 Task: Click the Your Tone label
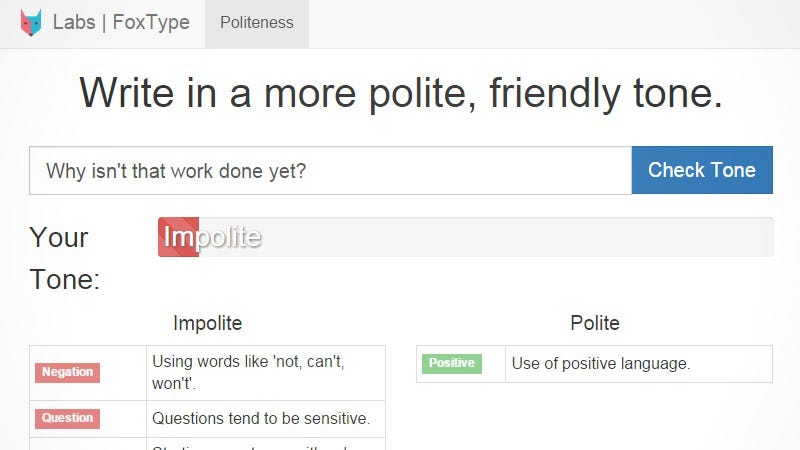click(x=65, y=258)
